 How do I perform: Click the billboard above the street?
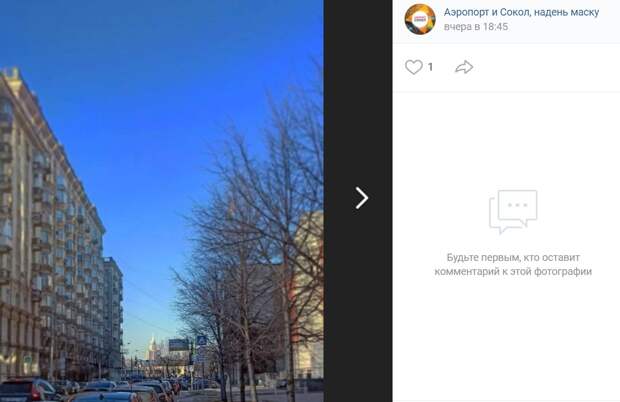coord(179,345)
